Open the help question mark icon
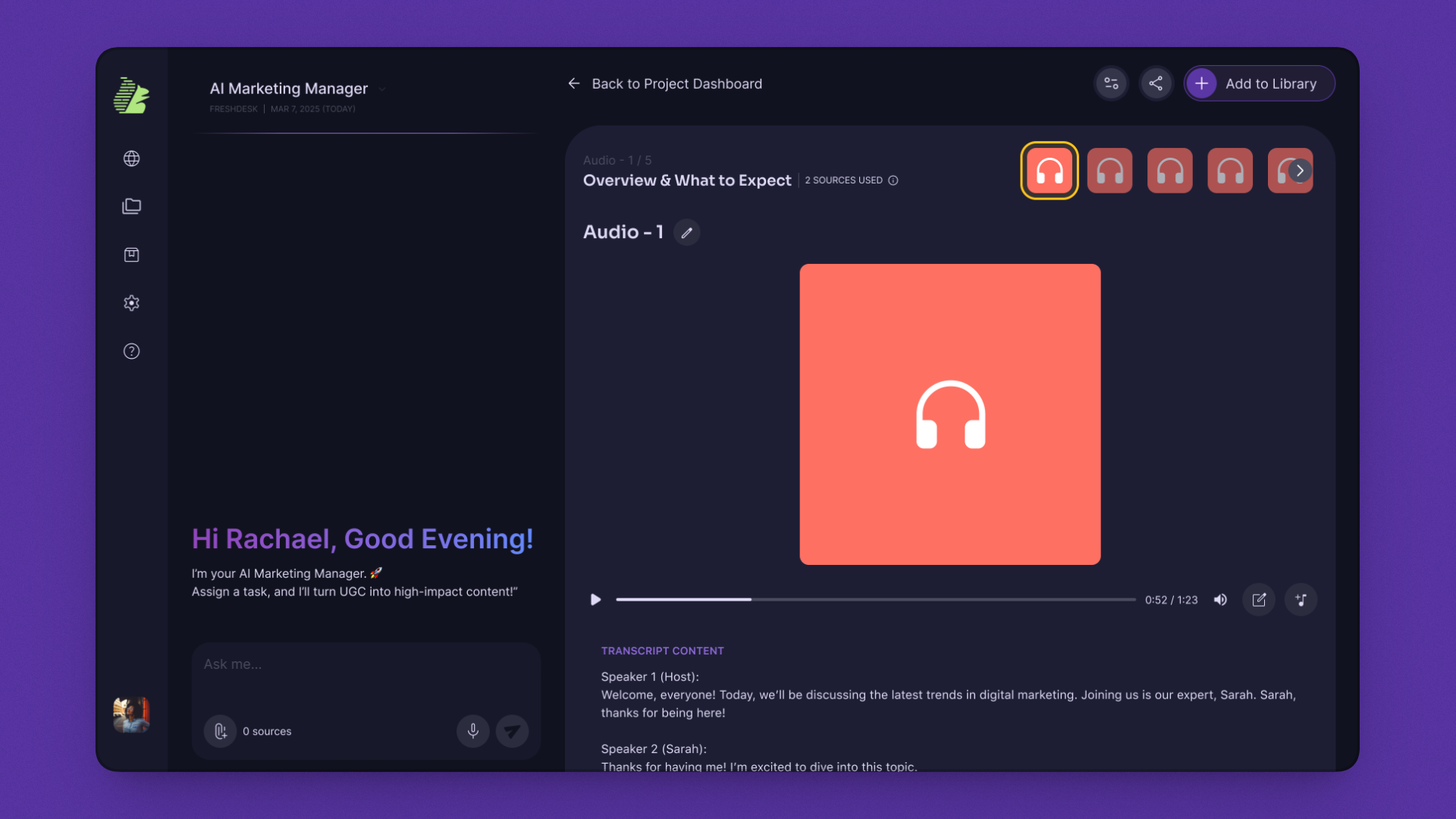 (131, 351)
